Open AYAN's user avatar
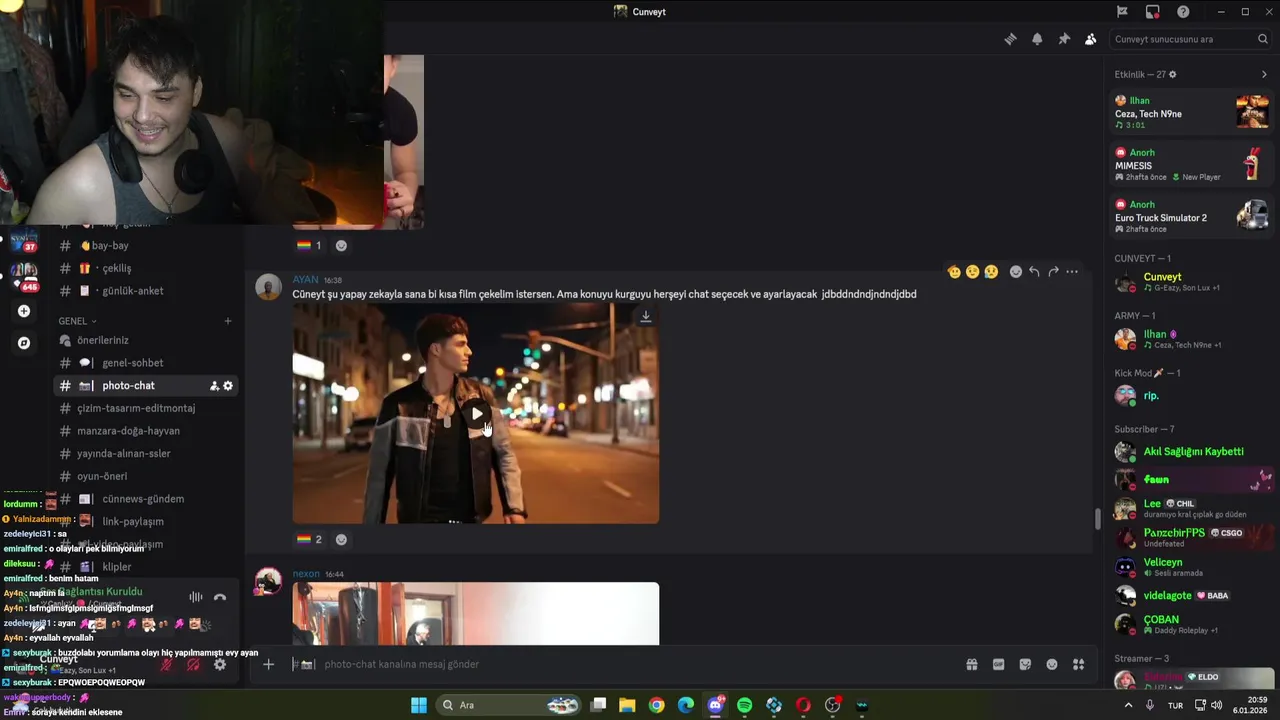Image resolution: width=1280 pixels, height=720 pixels. pyautogui.click(x=268, y=287)
